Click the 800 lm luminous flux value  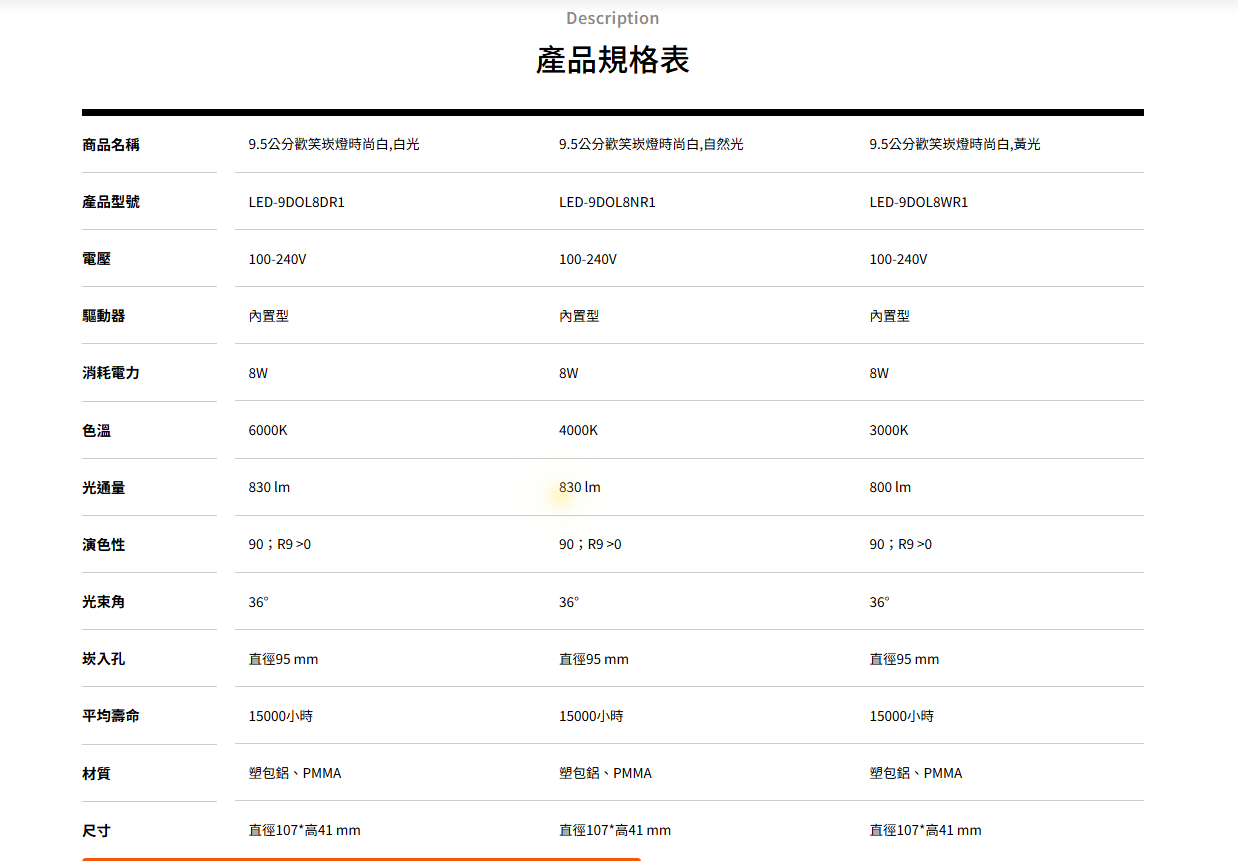890,487
